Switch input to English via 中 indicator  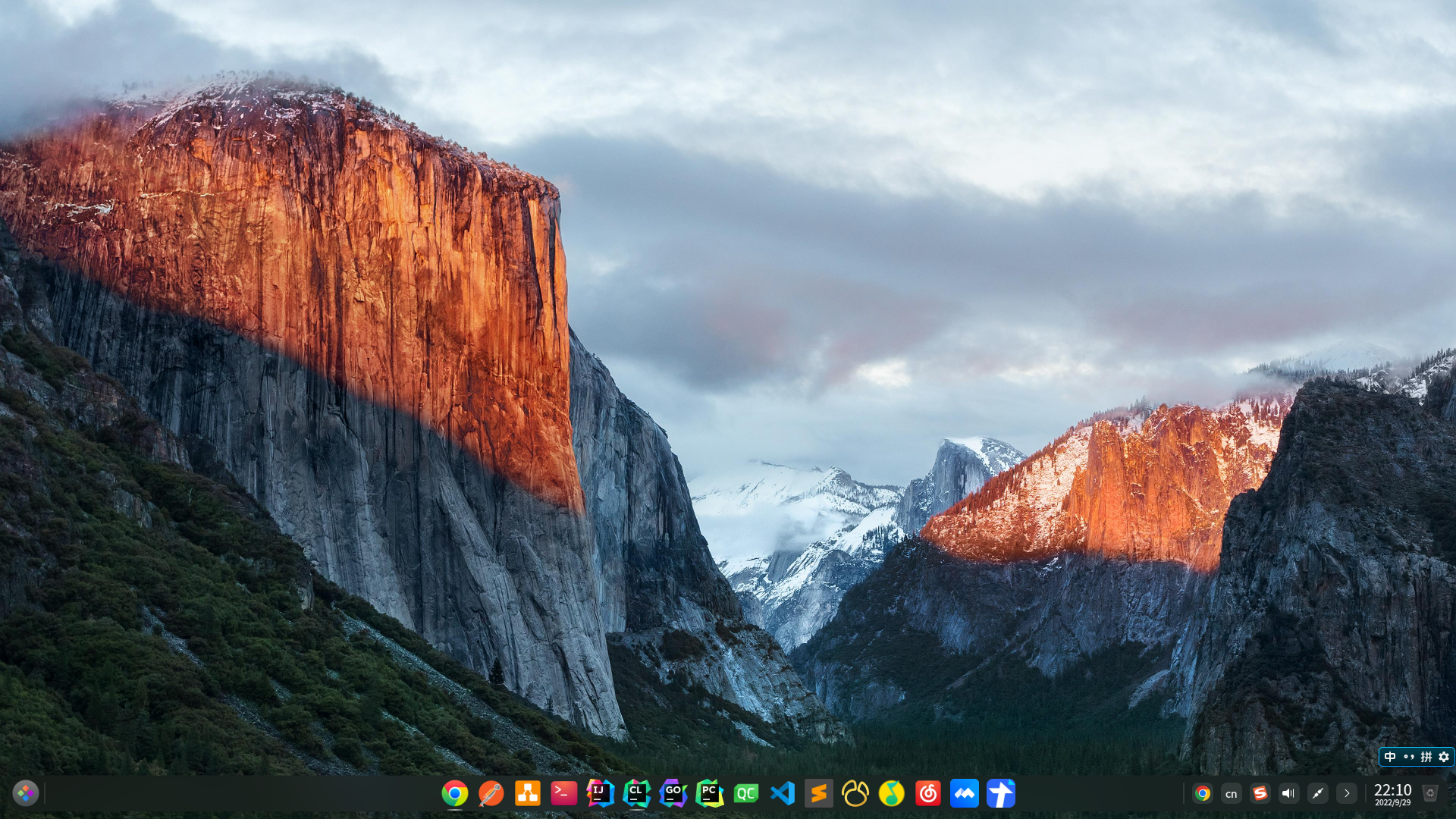pyautogui.click(x=1389, y=757)
